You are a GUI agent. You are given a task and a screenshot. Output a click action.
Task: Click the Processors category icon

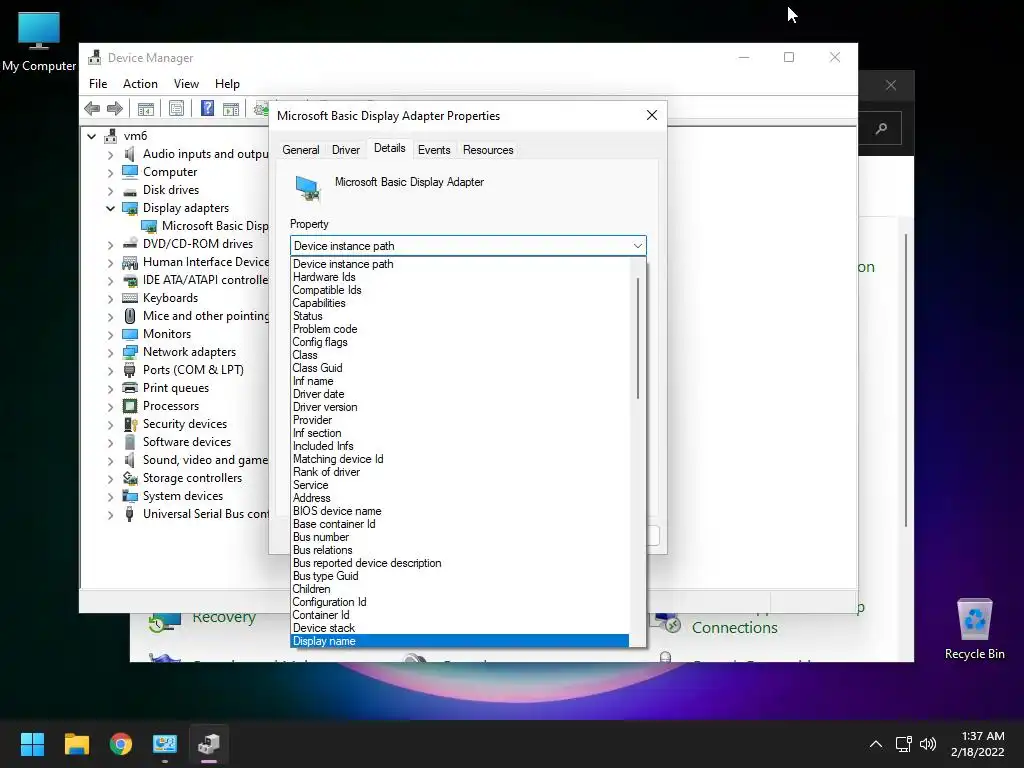click(130, 406)
